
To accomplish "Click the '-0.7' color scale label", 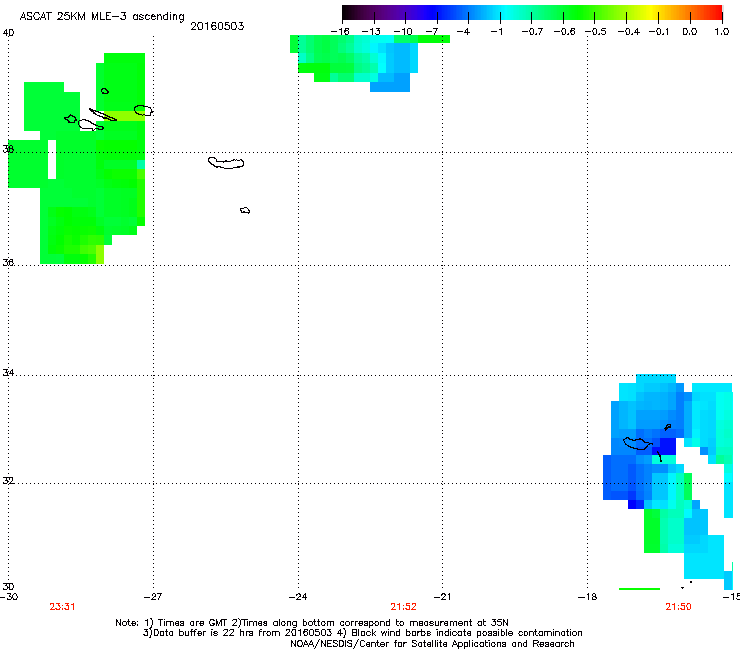I will [532, 32].
